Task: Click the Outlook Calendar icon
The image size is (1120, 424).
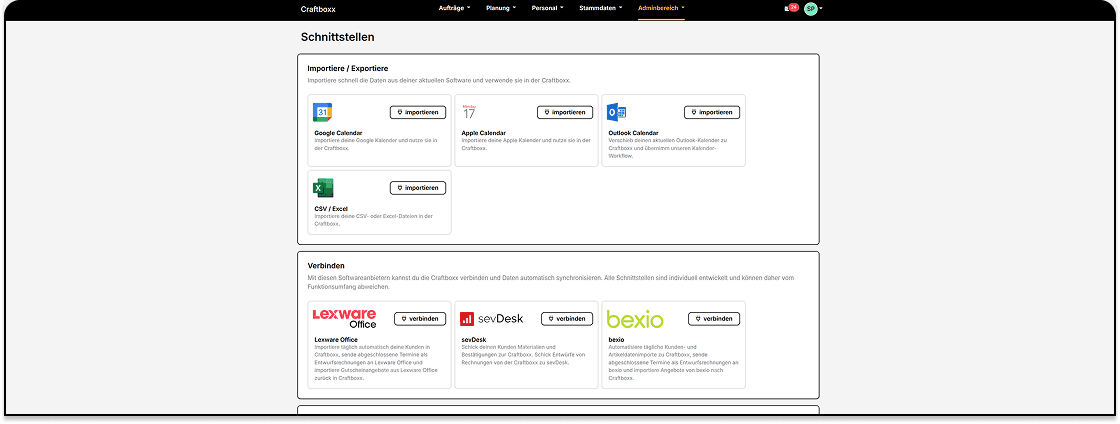Action: pyautogui.click(x=616, y=112)
